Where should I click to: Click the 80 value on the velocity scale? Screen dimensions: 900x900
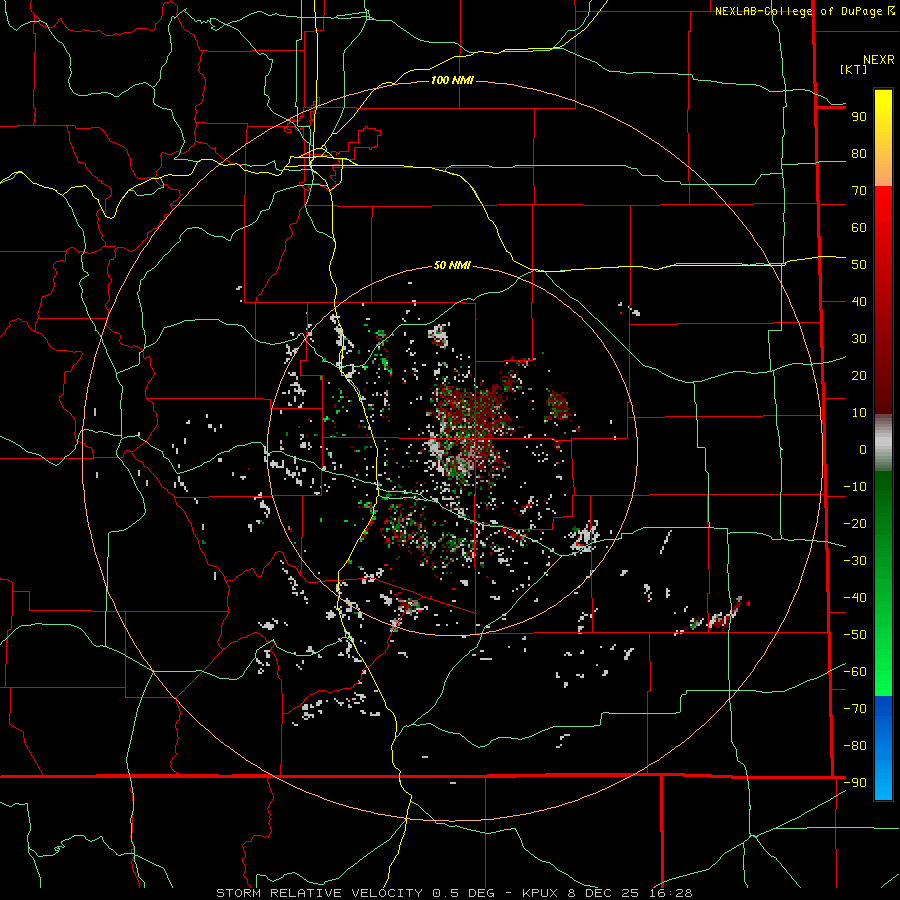(x=859, y=154)
